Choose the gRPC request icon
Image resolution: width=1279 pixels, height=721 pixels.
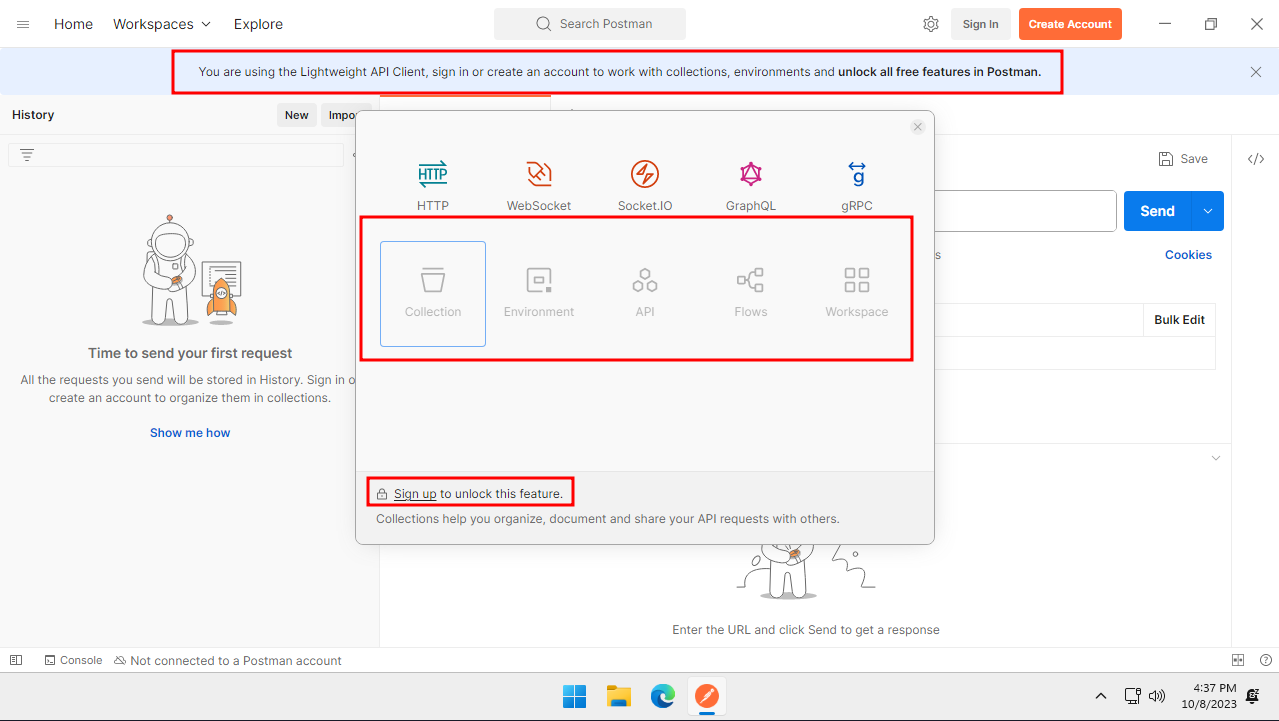click(x=857, y=175)
